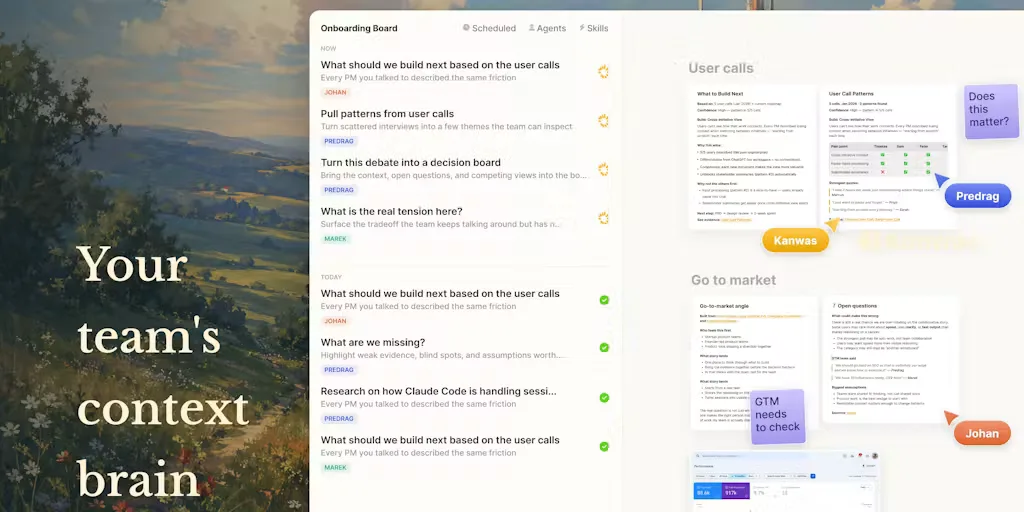Image resolution: width=1024 pixels, height=512 pixels.
Task: Click the loading spinner for 'Pull patterns from user calls'
Action: point(603,121)
